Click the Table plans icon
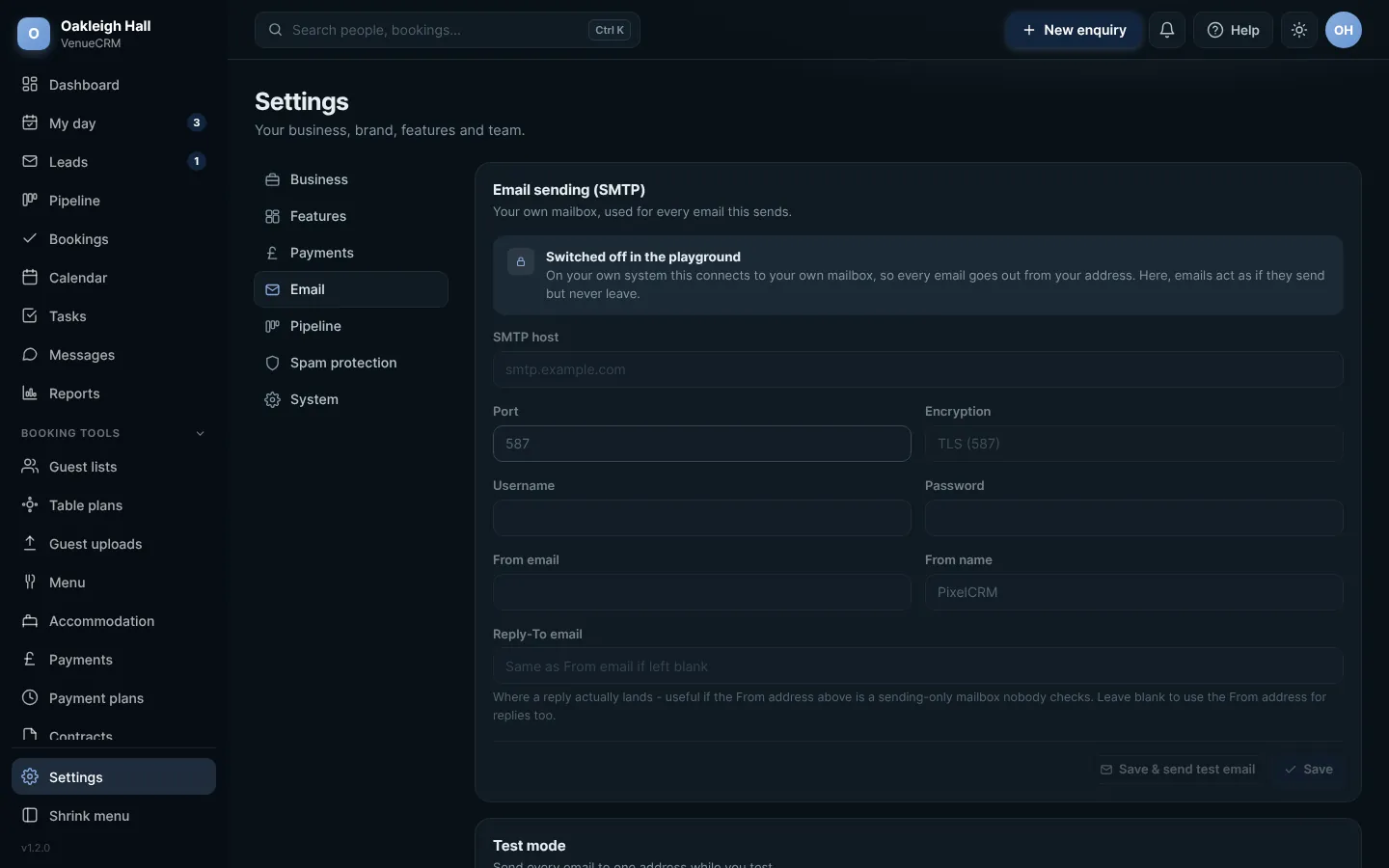Image resolution: width=1389 pixels, height=868 pixels. click(30, 505)
